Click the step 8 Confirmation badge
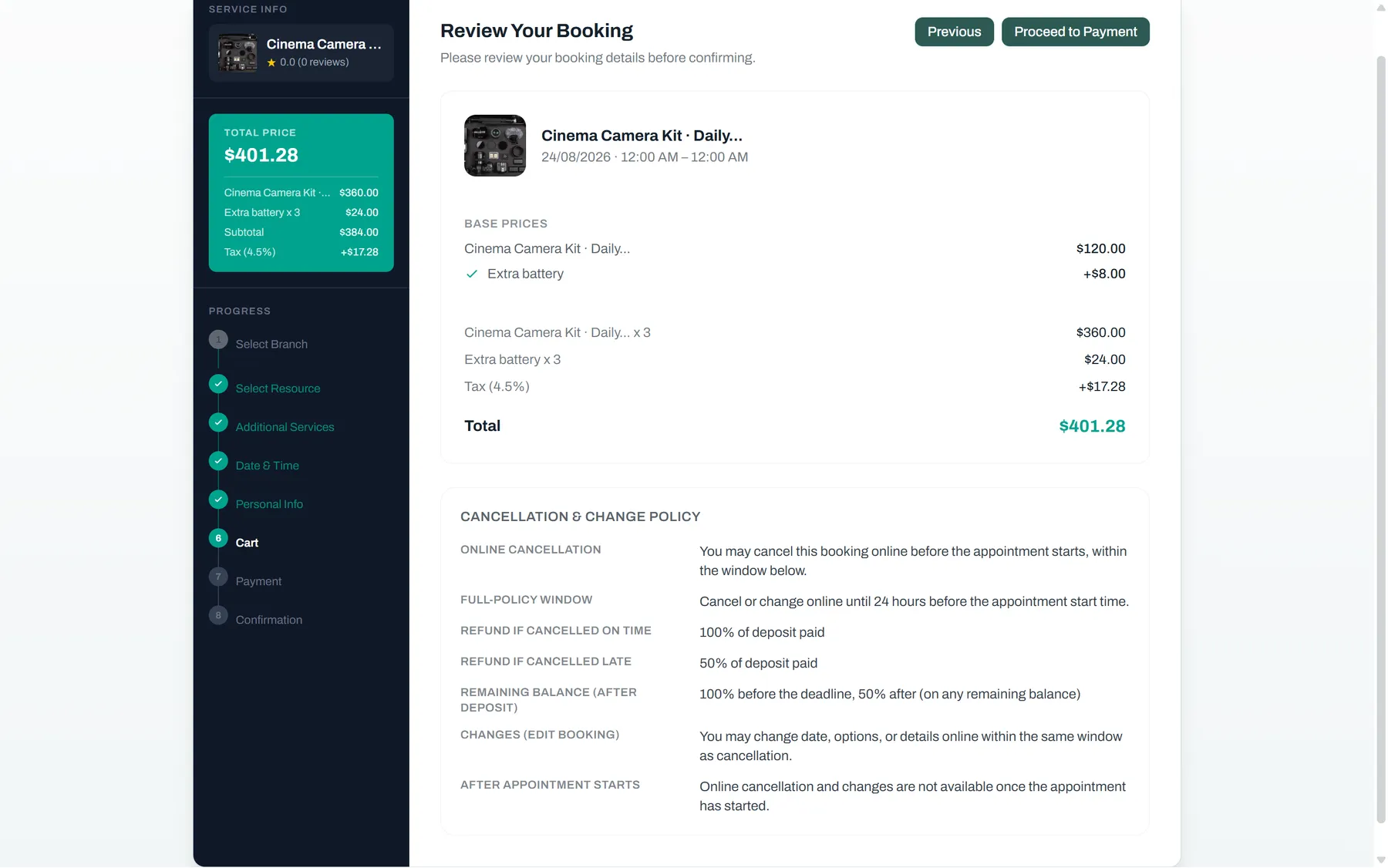The width and height of the screenshot is (1388, 868). tap(218, 615)
